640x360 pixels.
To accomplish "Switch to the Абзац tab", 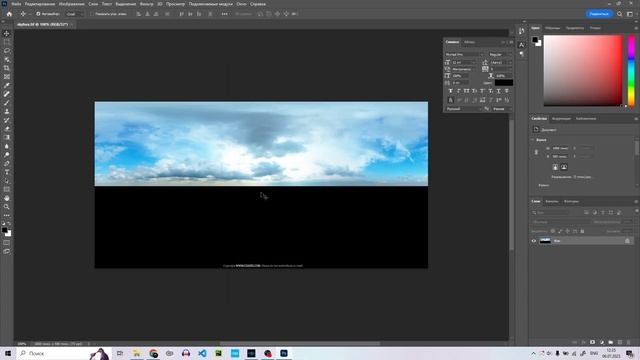I will pos(469,42).
